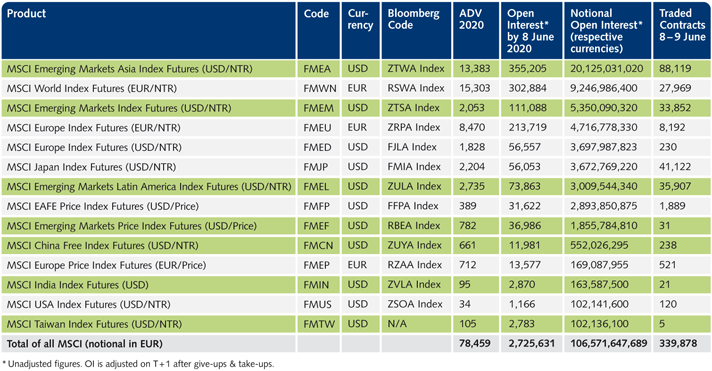Click ZRPA Index Bloomberg code

(x=414, y=128)
